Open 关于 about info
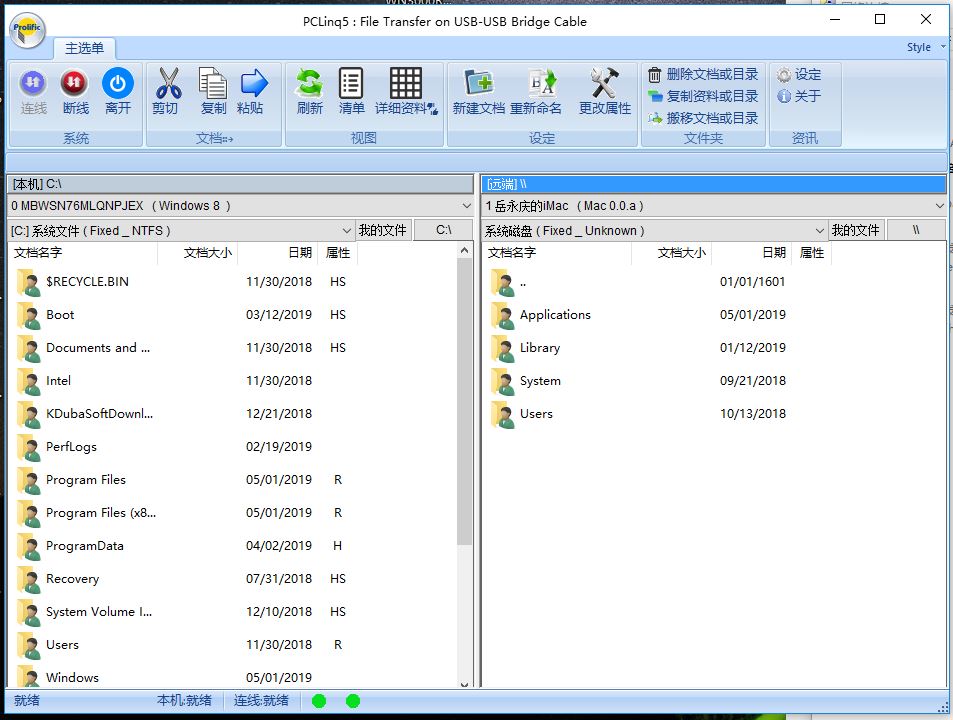This screenshot has height=720, width=953. coord(799,97)
